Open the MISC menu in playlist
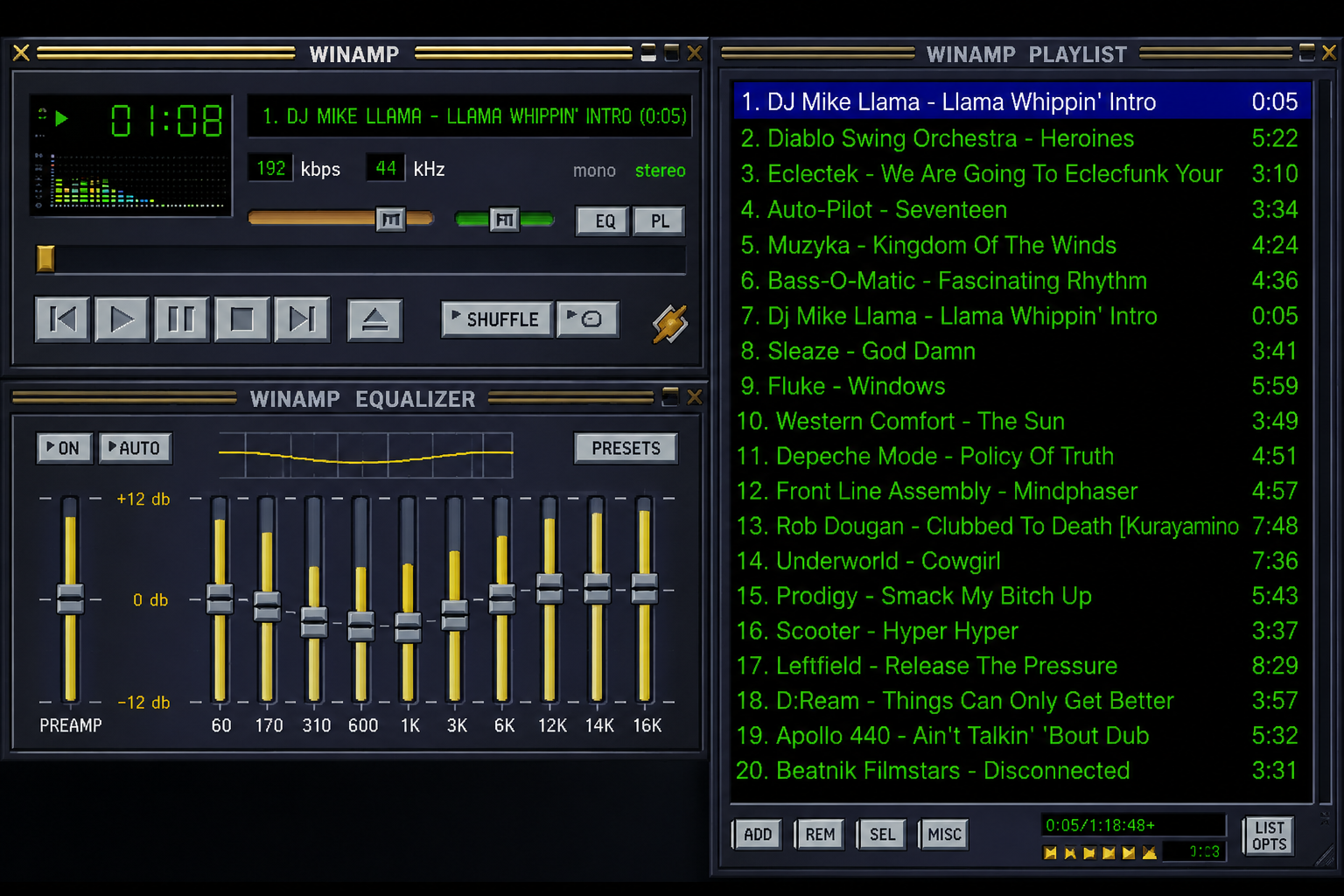Image resolution: width=1344 pixels, height=896 pixels. coord(944,835)
